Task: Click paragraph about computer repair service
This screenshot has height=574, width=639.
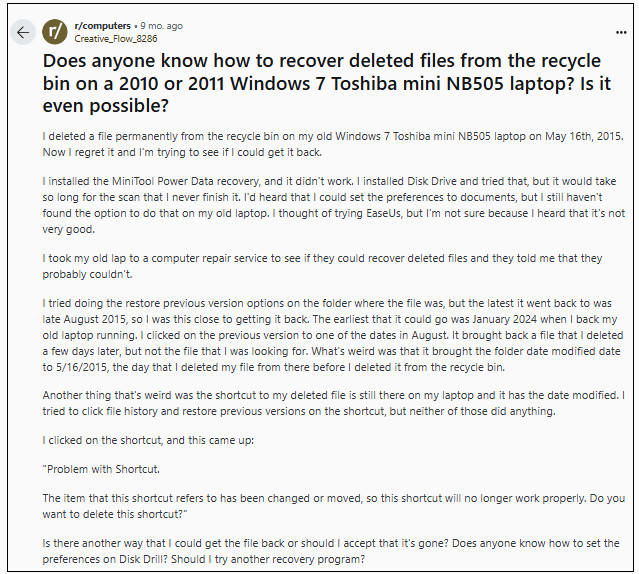Action: [x=322, y=266]
